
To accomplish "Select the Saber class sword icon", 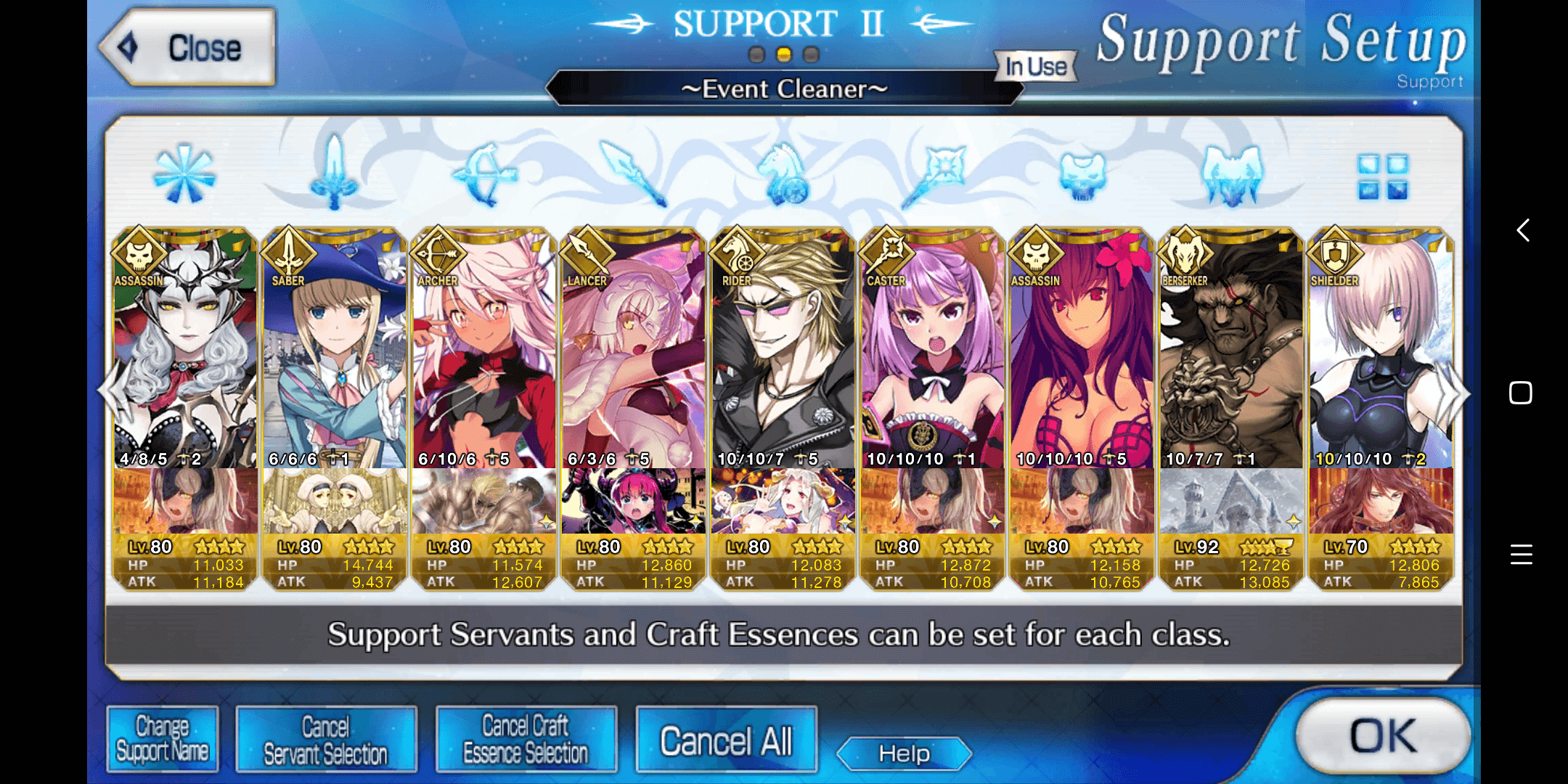I will click(334, 173).
